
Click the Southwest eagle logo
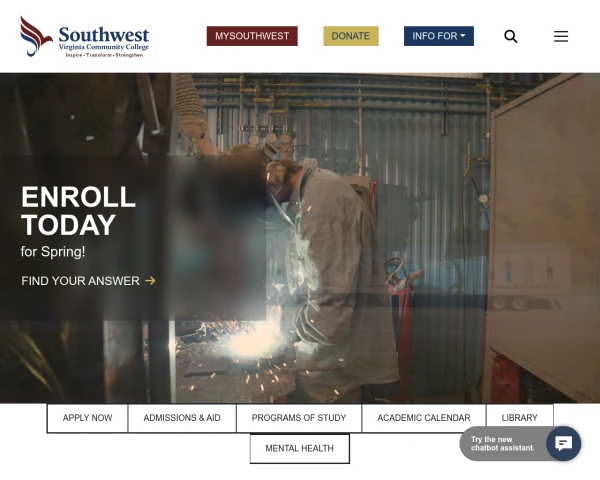36,36
